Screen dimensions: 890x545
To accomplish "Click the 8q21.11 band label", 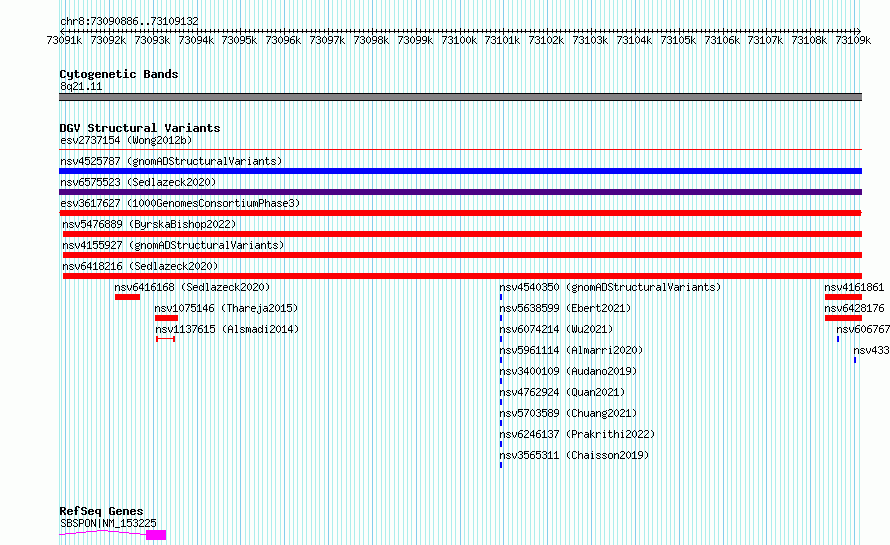I will (x=81, y=86).
